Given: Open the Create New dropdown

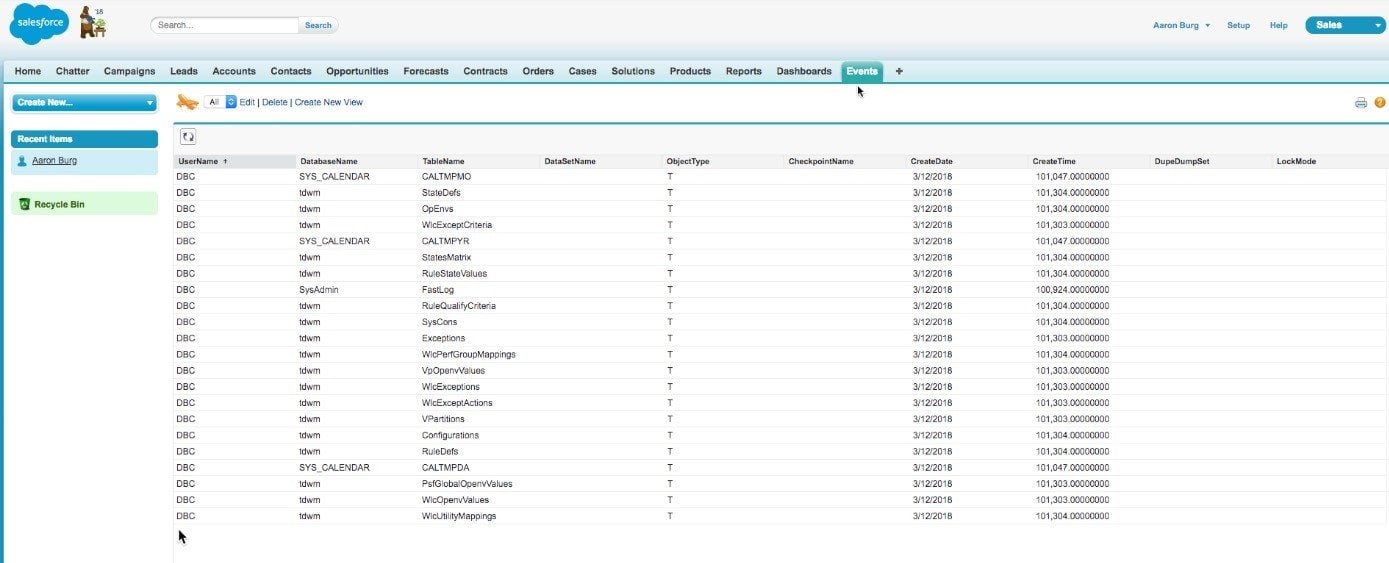Looking at the screenshot, I should coord(84,102).
